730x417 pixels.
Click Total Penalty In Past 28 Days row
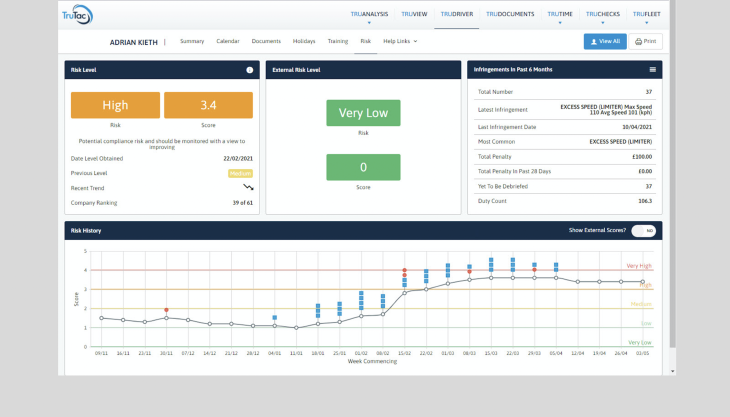565,171
